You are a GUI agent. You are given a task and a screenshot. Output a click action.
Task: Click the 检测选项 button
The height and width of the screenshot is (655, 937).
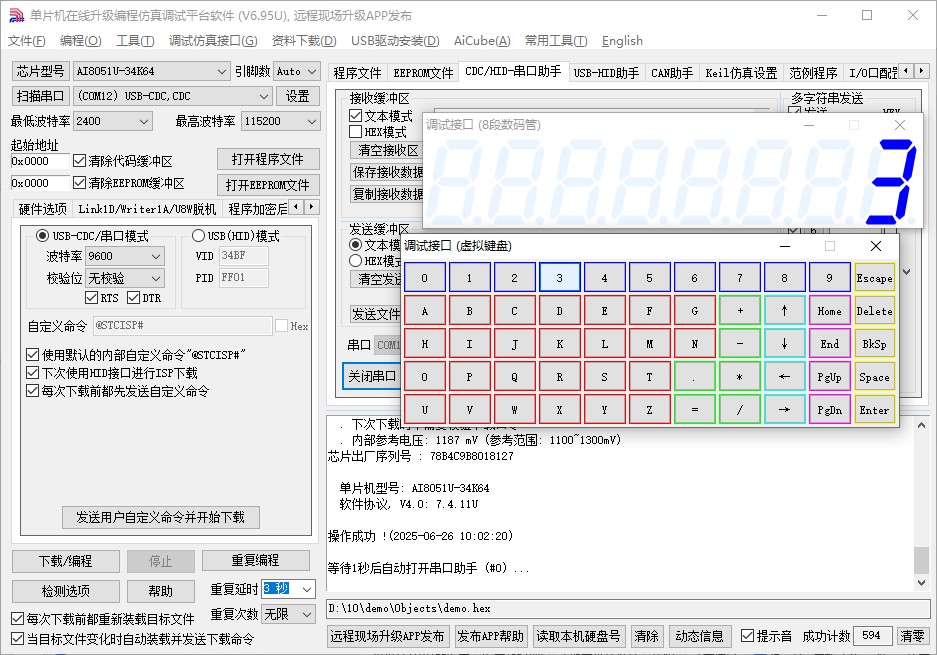66,591
